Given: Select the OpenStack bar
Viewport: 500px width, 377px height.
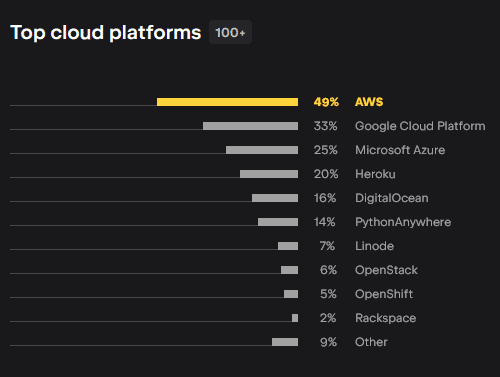Looking at the screenshot, I should pyautogui.click(x=289, y=270).
